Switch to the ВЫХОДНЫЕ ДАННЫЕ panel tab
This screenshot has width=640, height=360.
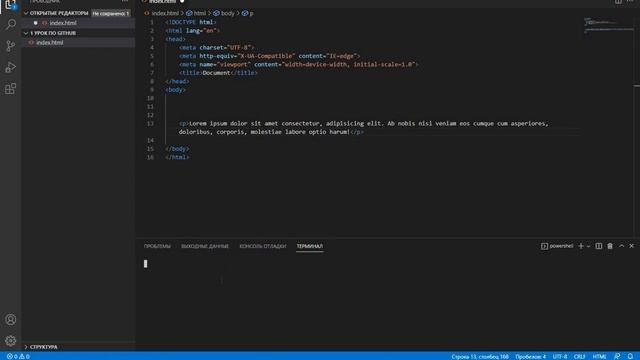tap(205, 246)
